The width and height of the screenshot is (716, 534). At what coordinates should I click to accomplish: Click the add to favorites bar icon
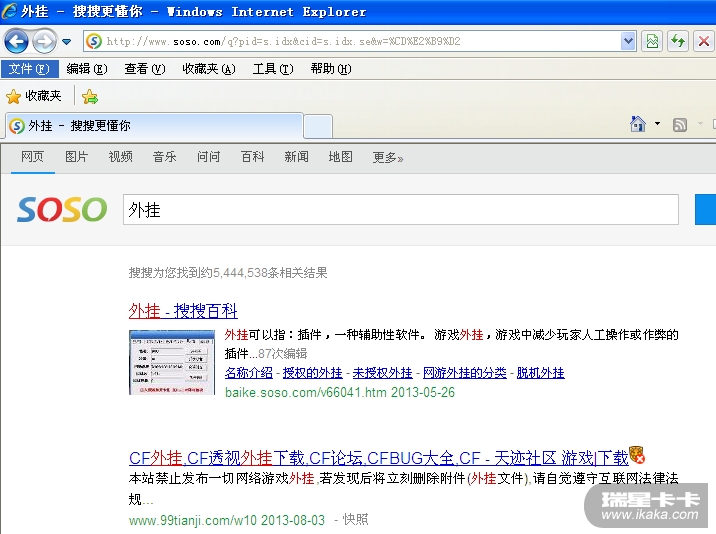click(90, 96)
